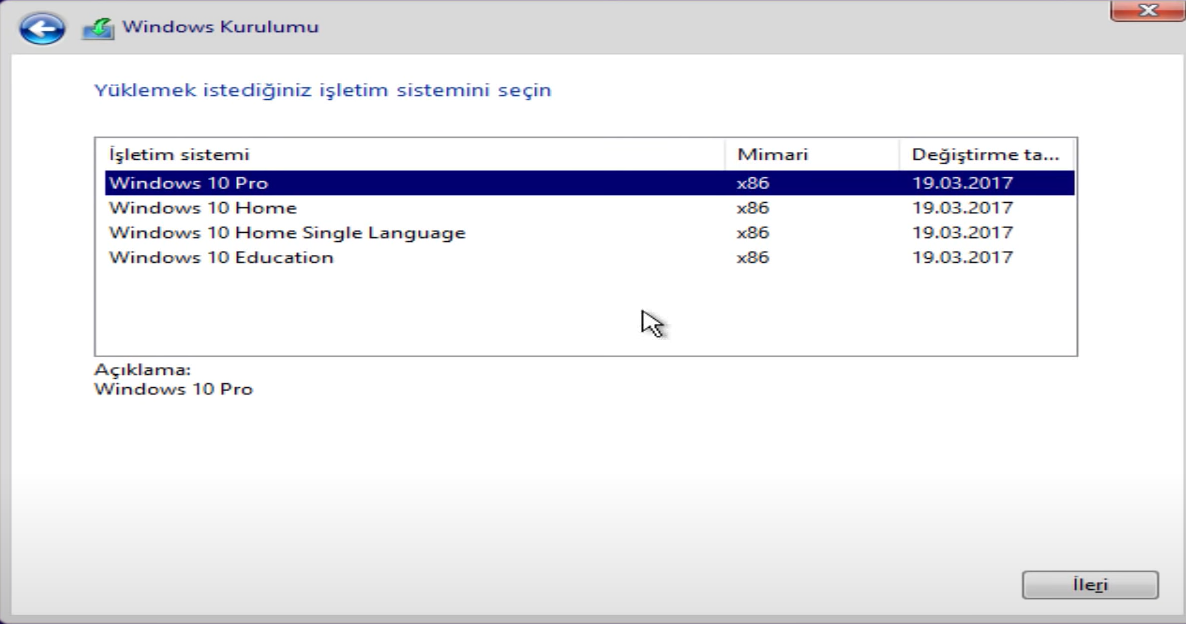Viewport: 1186px width, 624px height.
Task: Close the Windows Kurulumu window
Action: click(1147, 11)
